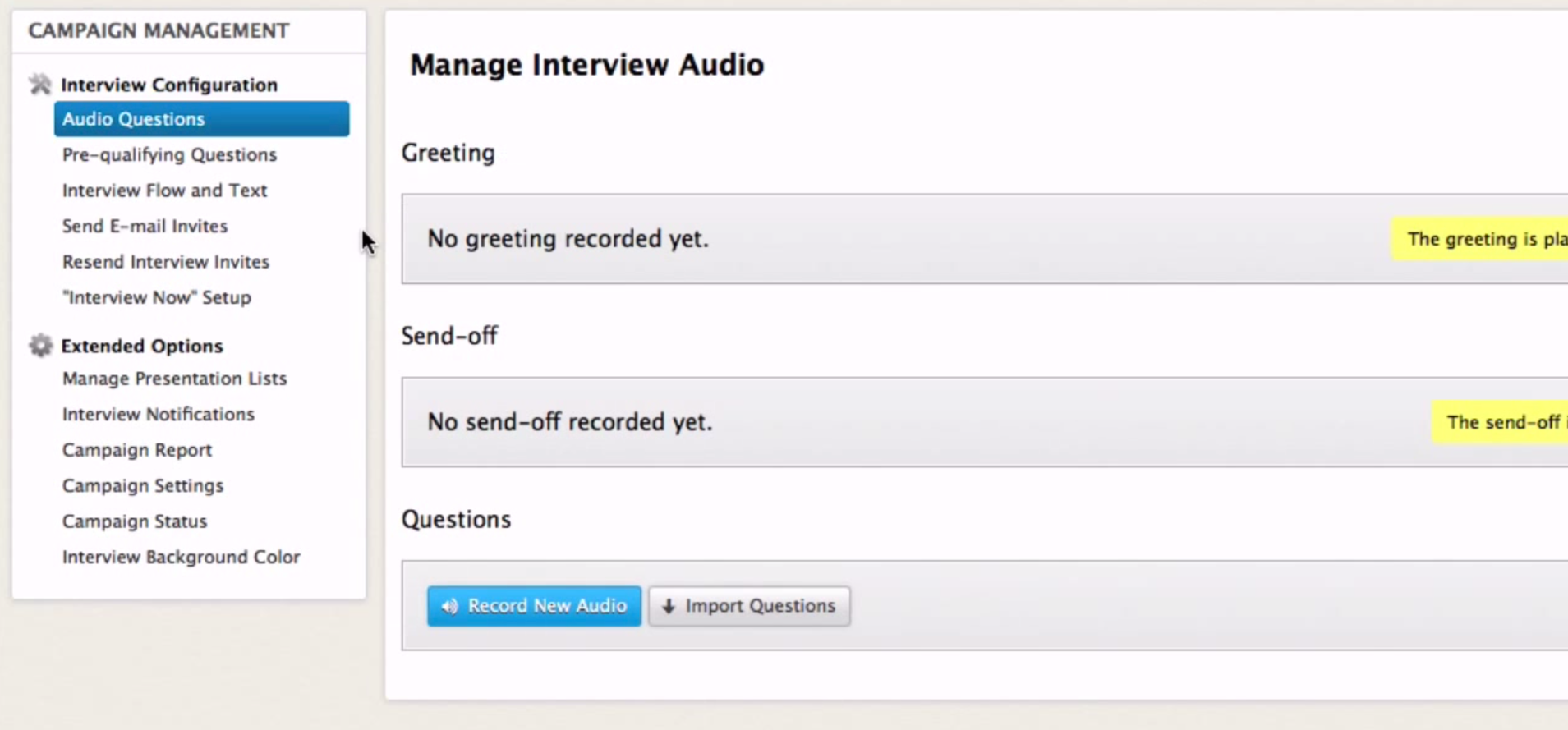Click speaker icon on Record New Audio
The width and height of the screenshot is (1568, 730).
(x=449, y=606)
